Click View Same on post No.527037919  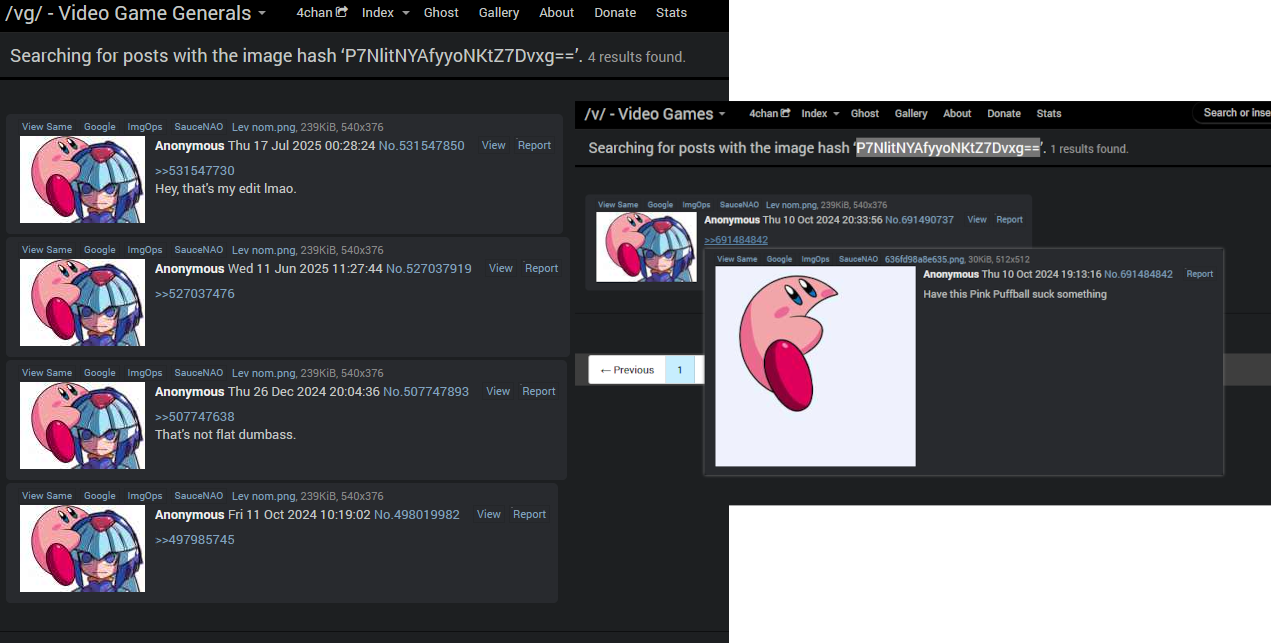point(47,250)
